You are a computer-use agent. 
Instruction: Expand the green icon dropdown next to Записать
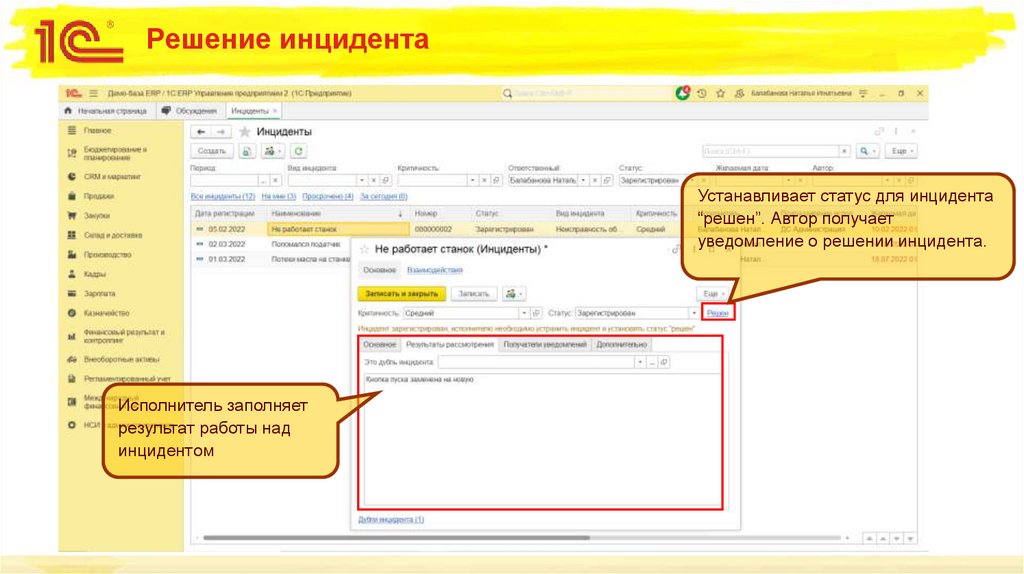tap(514, 294)
